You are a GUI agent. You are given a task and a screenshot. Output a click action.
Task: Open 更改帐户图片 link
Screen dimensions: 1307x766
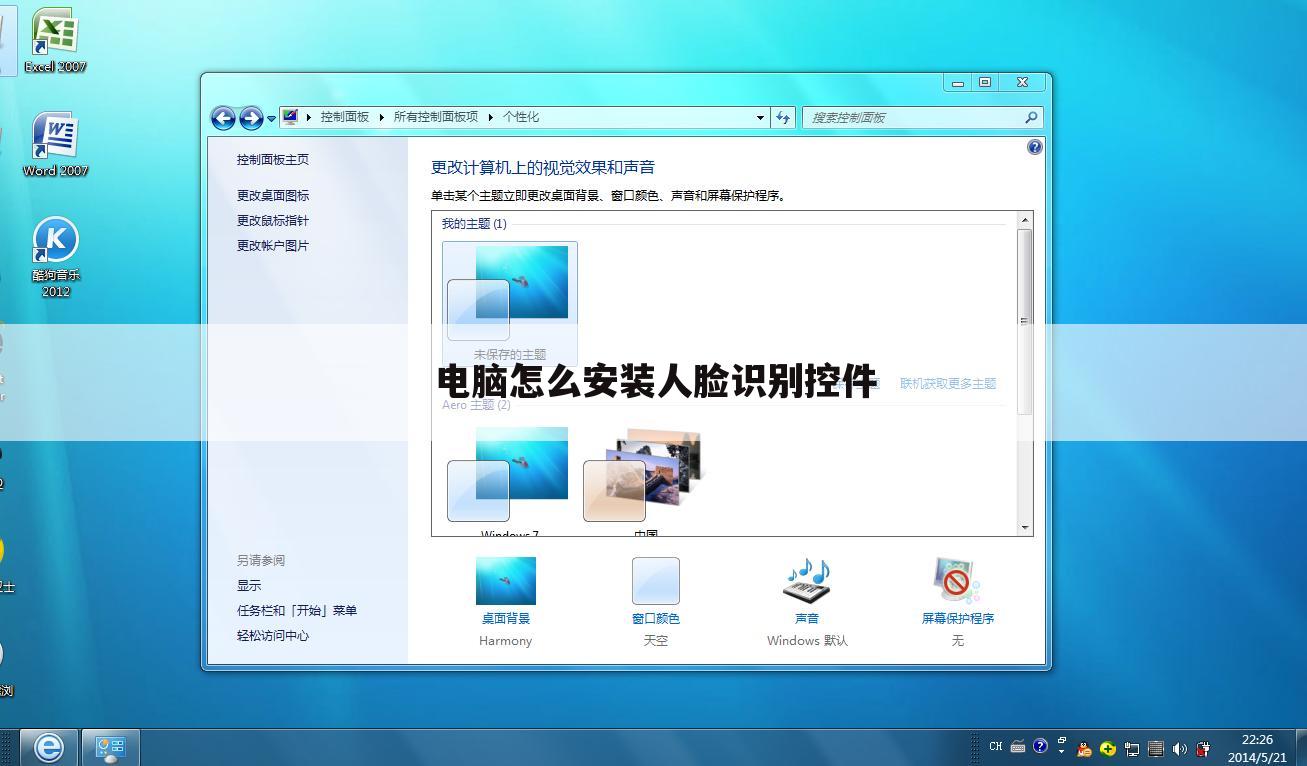273,245
